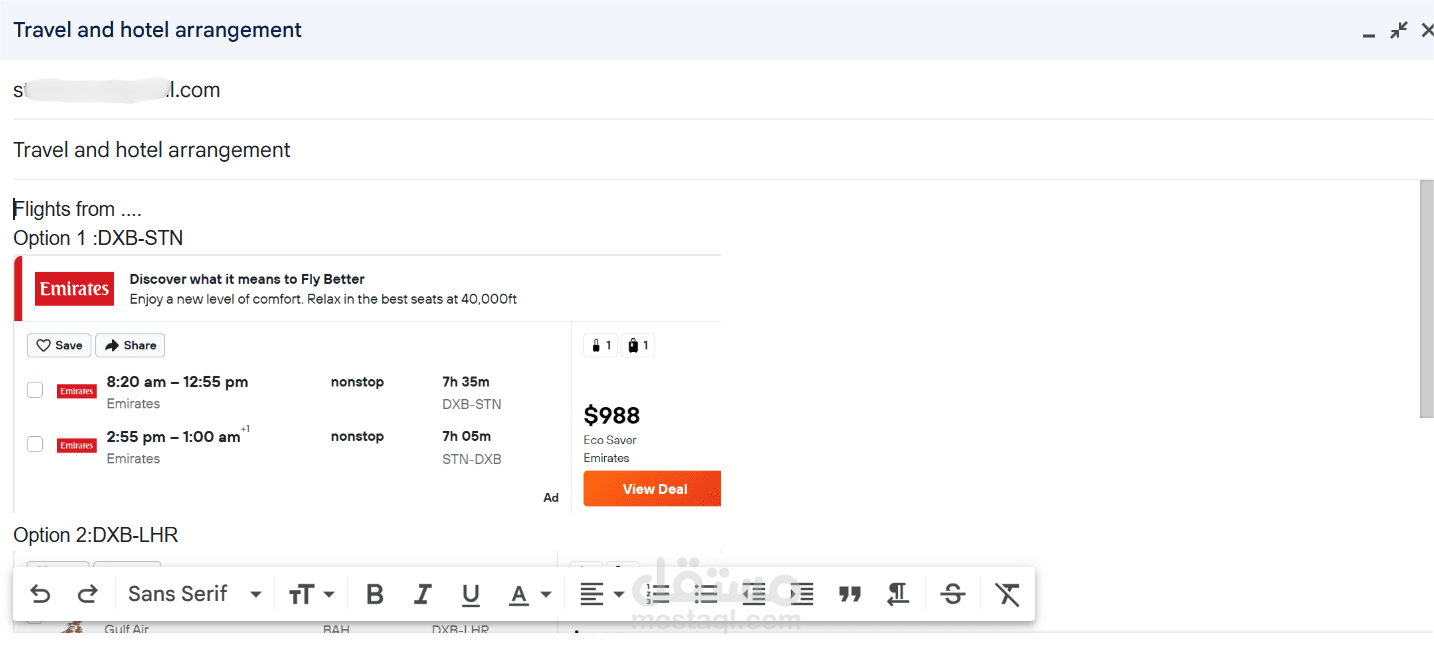
Task: Click 'nonstop' on the 8:20 am flight
Action: pyautogui.click(x=357, y=382)
